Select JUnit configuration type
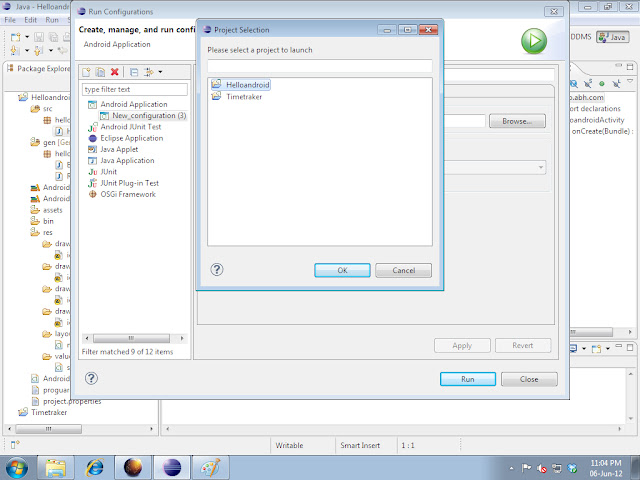 [x=102, y=172]
